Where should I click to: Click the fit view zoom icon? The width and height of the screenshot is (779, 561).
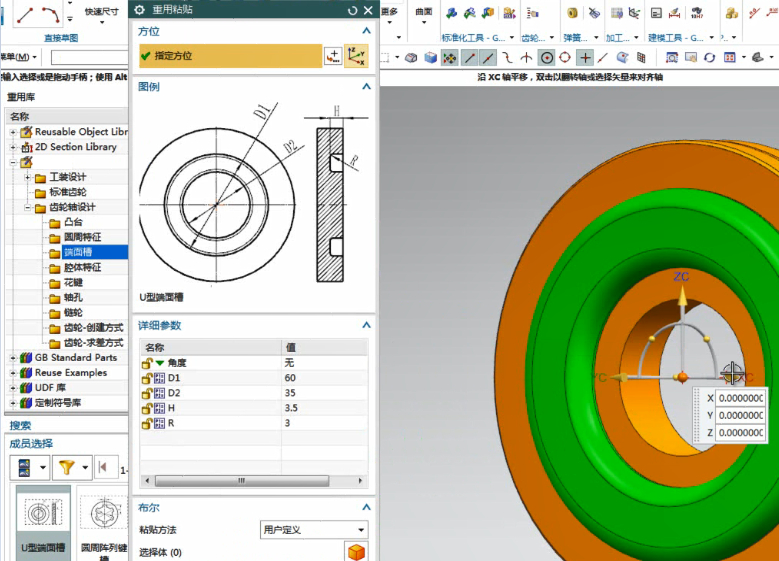(672, 58)
